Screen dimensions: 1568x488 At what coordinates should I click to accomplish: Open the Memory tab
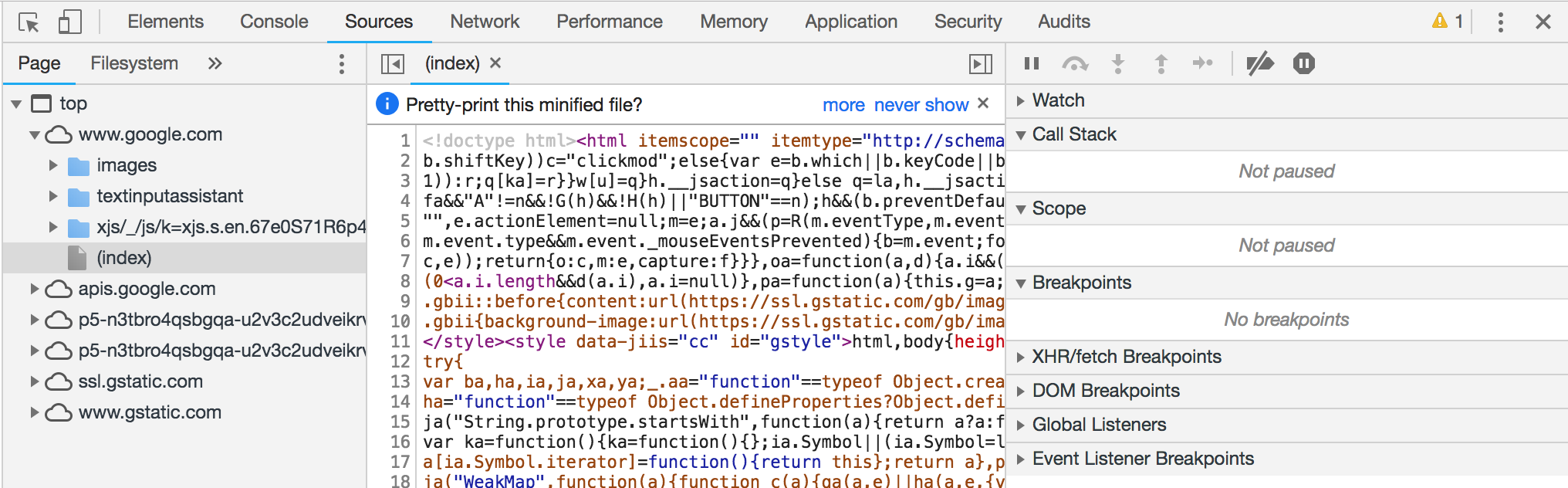pyautogui.click(x=734, y=22)
